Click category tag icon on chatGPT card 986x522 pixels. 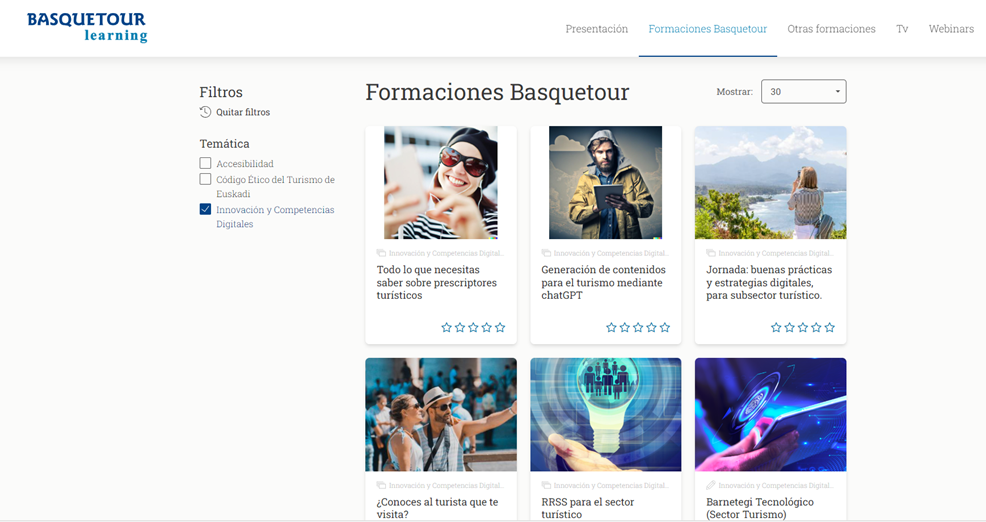(x=546, y=254)
